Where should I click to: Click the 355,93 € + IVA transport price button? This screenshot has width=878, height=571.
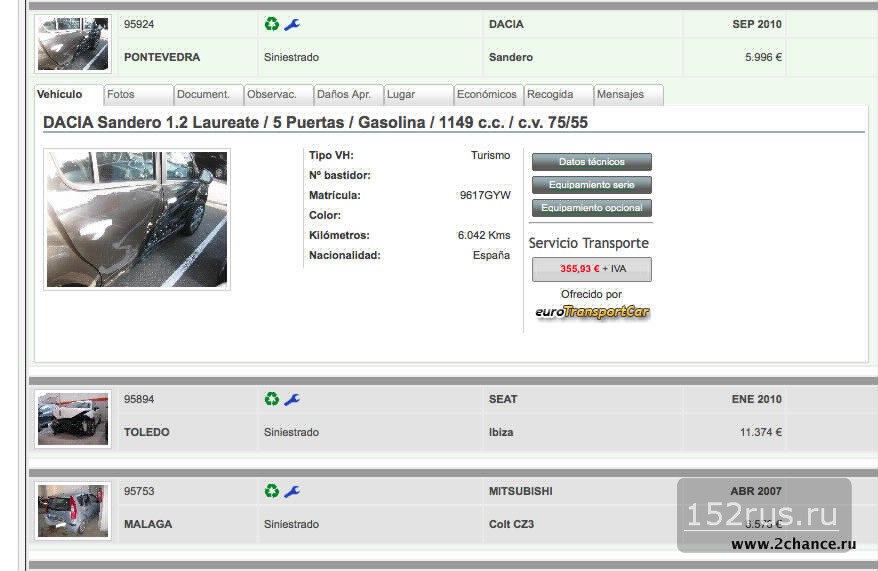(591, 269)
